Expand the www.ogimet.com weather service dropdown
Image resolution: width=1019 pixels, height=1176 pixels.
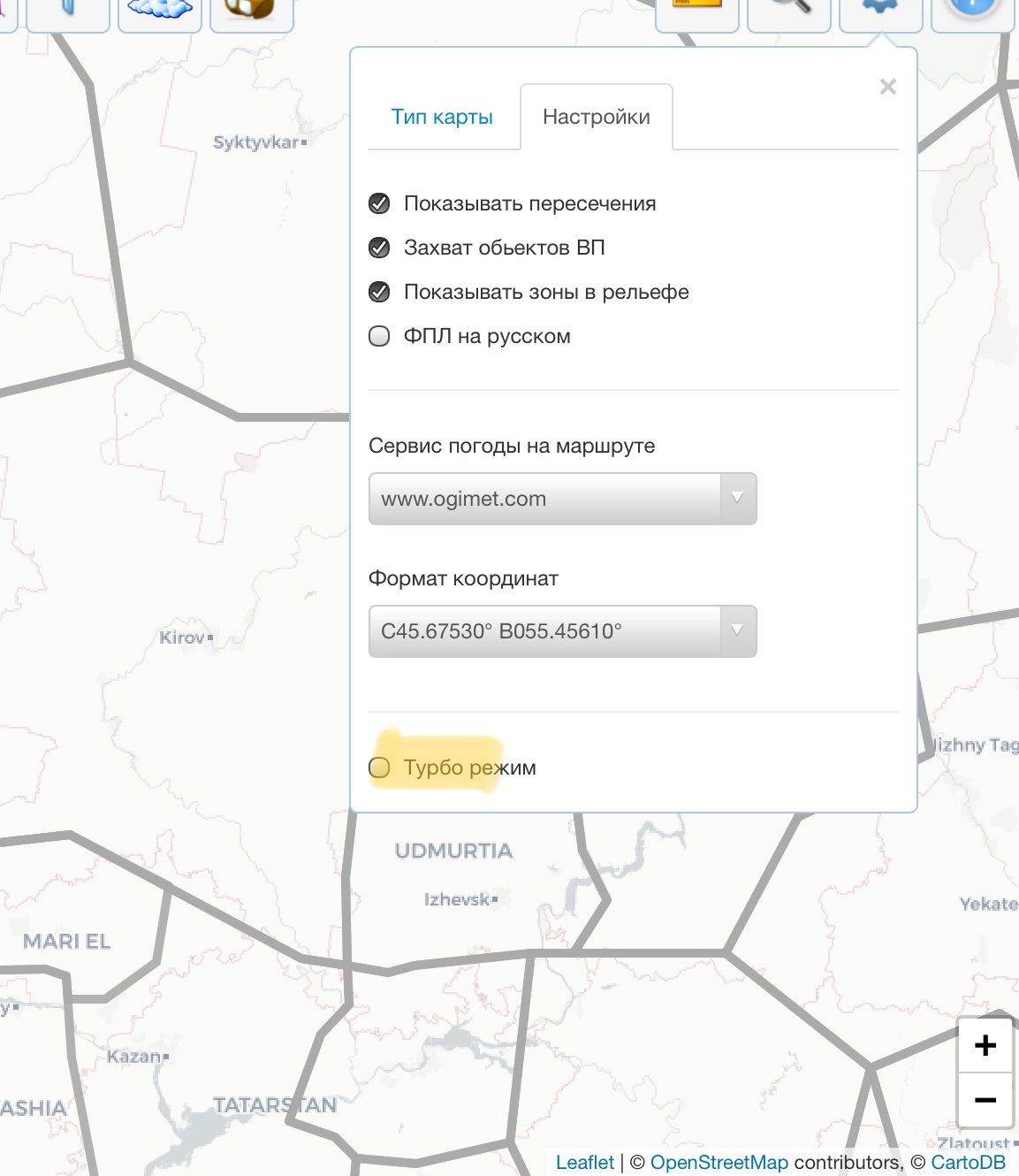562,499
